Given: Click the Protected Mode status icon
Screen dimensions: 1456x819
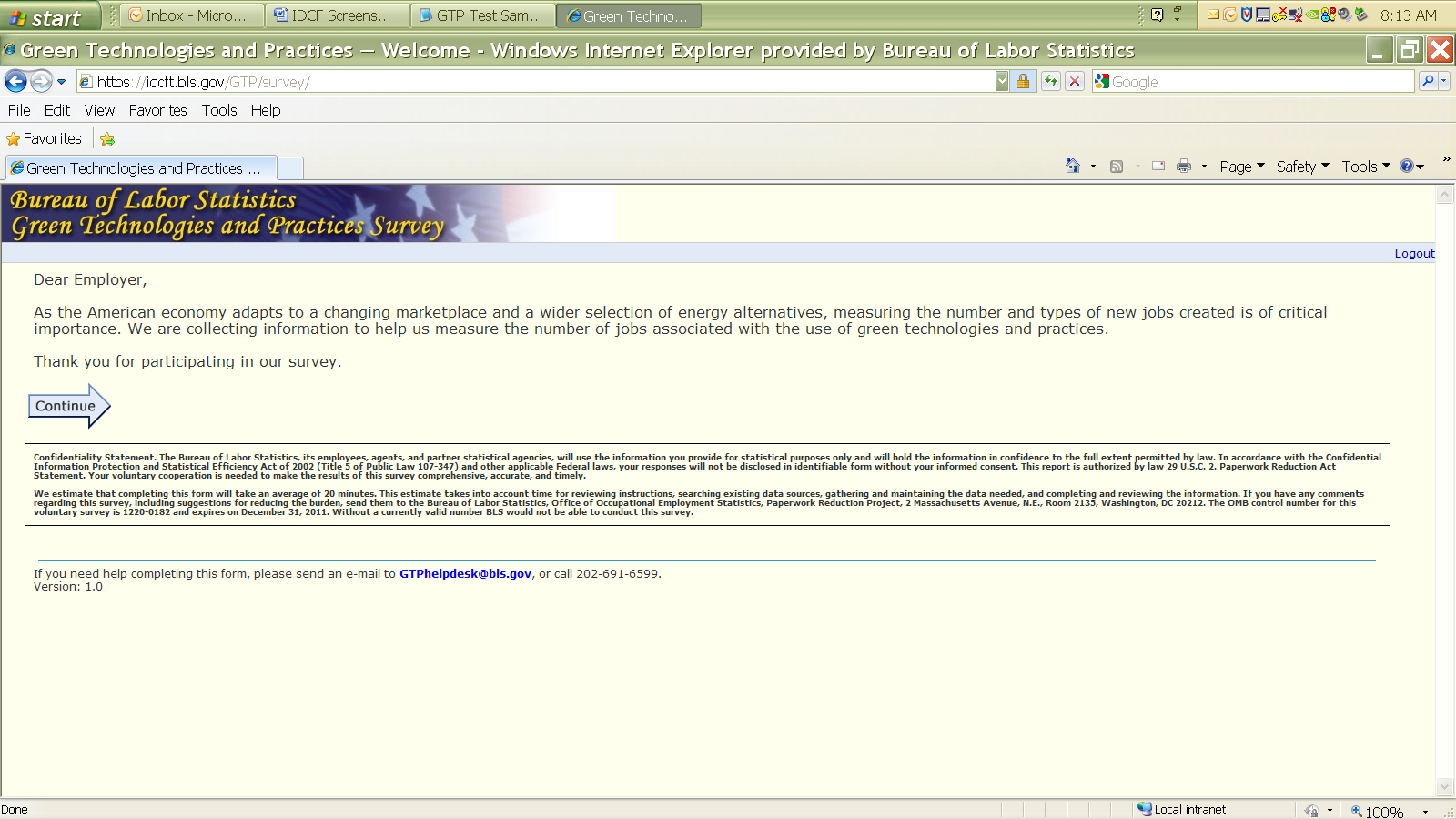Looking at the screenshot, I should 1311,810.
